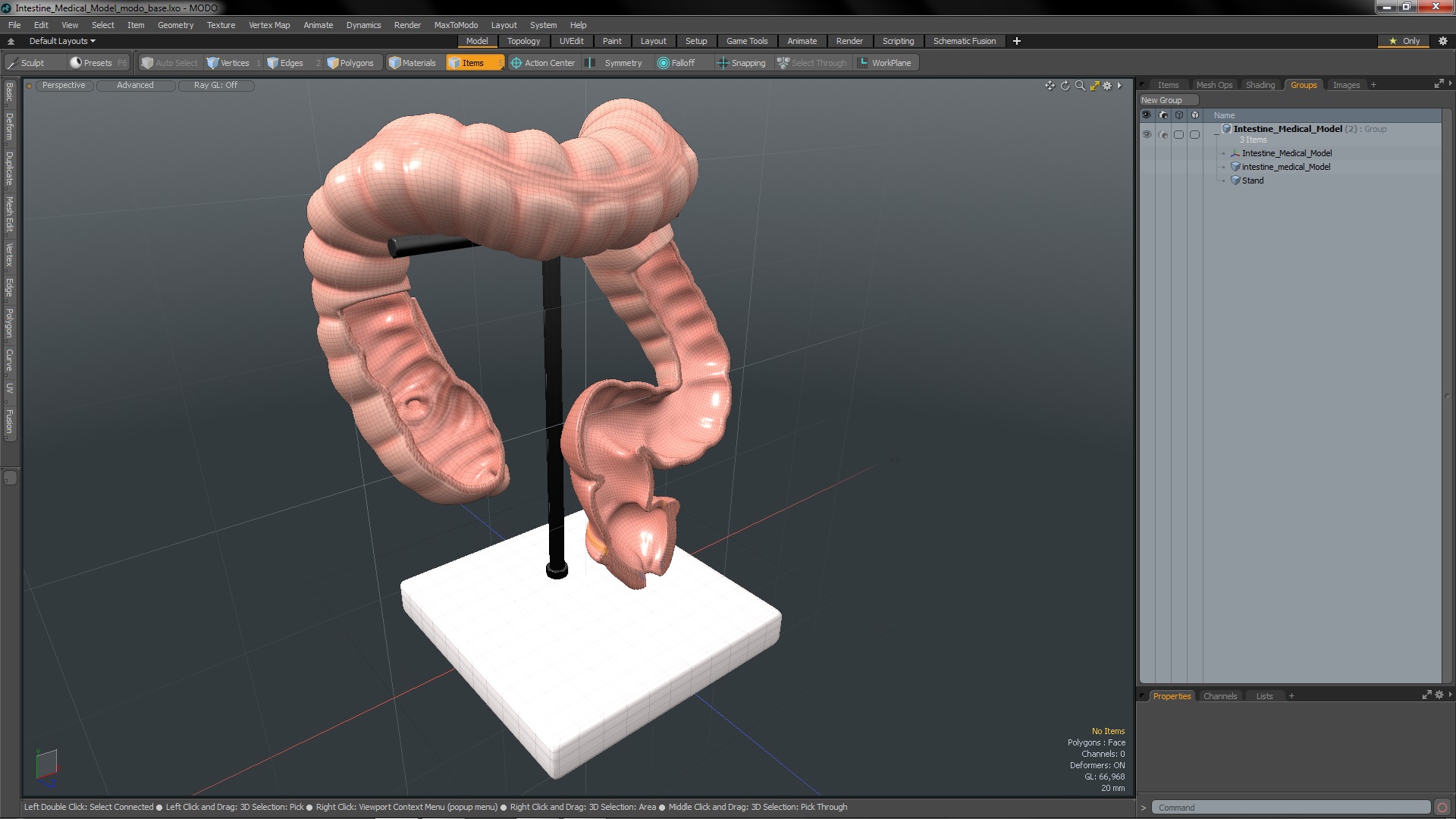This screenshot has height=819, width=1456.
Task: Switch to the Mesh Ops tab
Action: tap(1213, 85)
